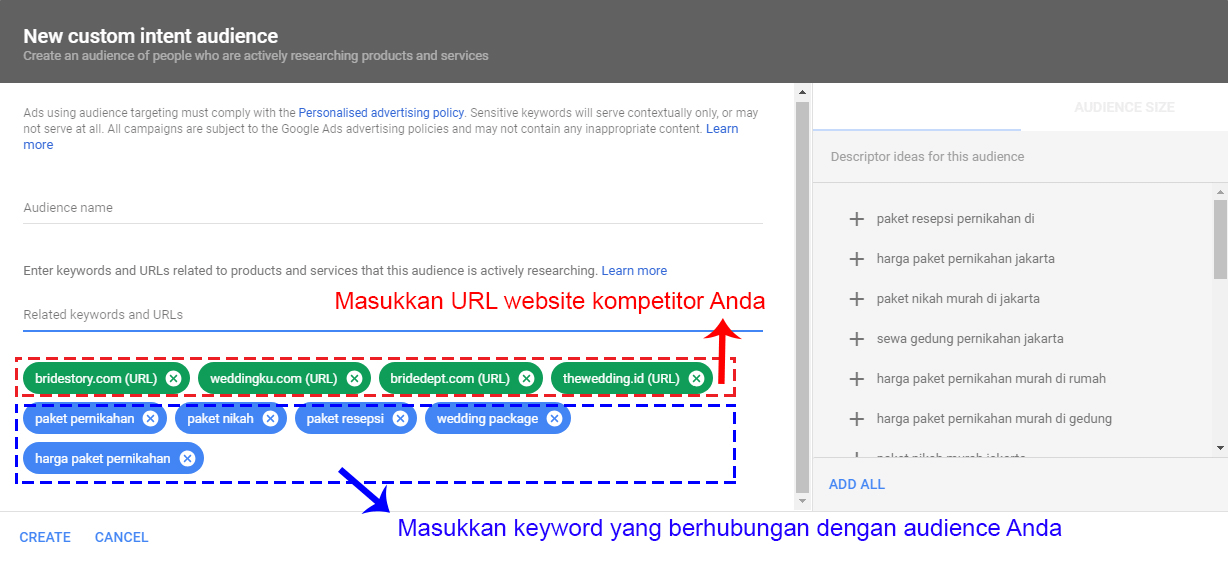
Task: Click the 'harga paket pernikahan murah di rumah' text
Action: [x=991, y=379]
